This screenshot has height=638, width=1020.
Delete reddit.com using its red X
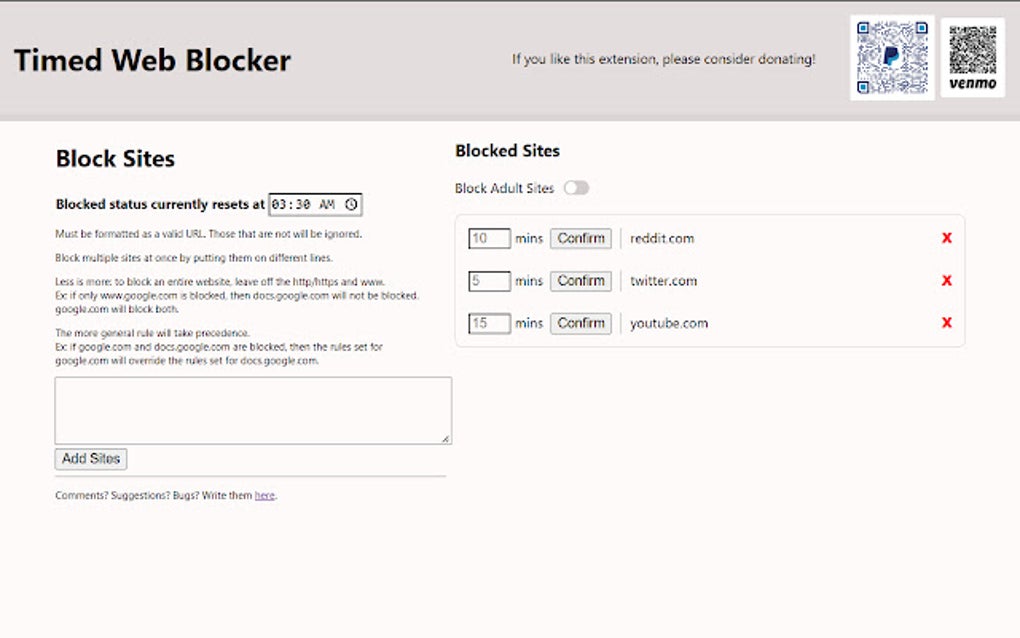(945, 238)
